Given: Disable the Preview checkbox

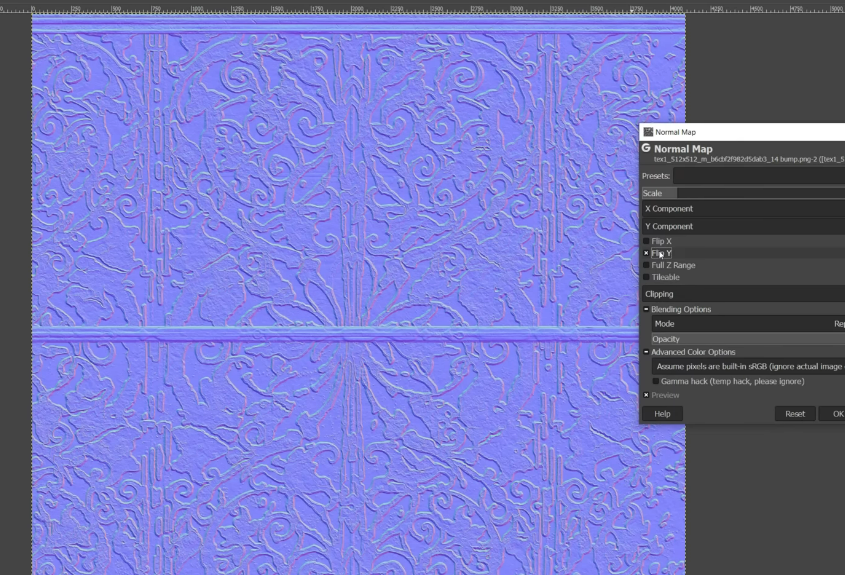Looking at the screenshot, I should (x=646, y=395).
